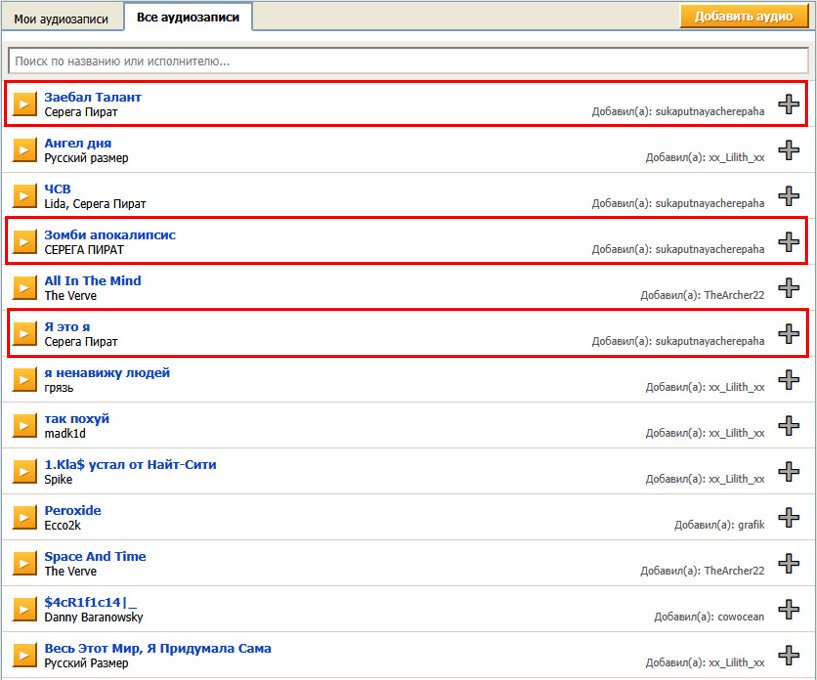Click the "я ненавижу людей" title

point(107,373)
